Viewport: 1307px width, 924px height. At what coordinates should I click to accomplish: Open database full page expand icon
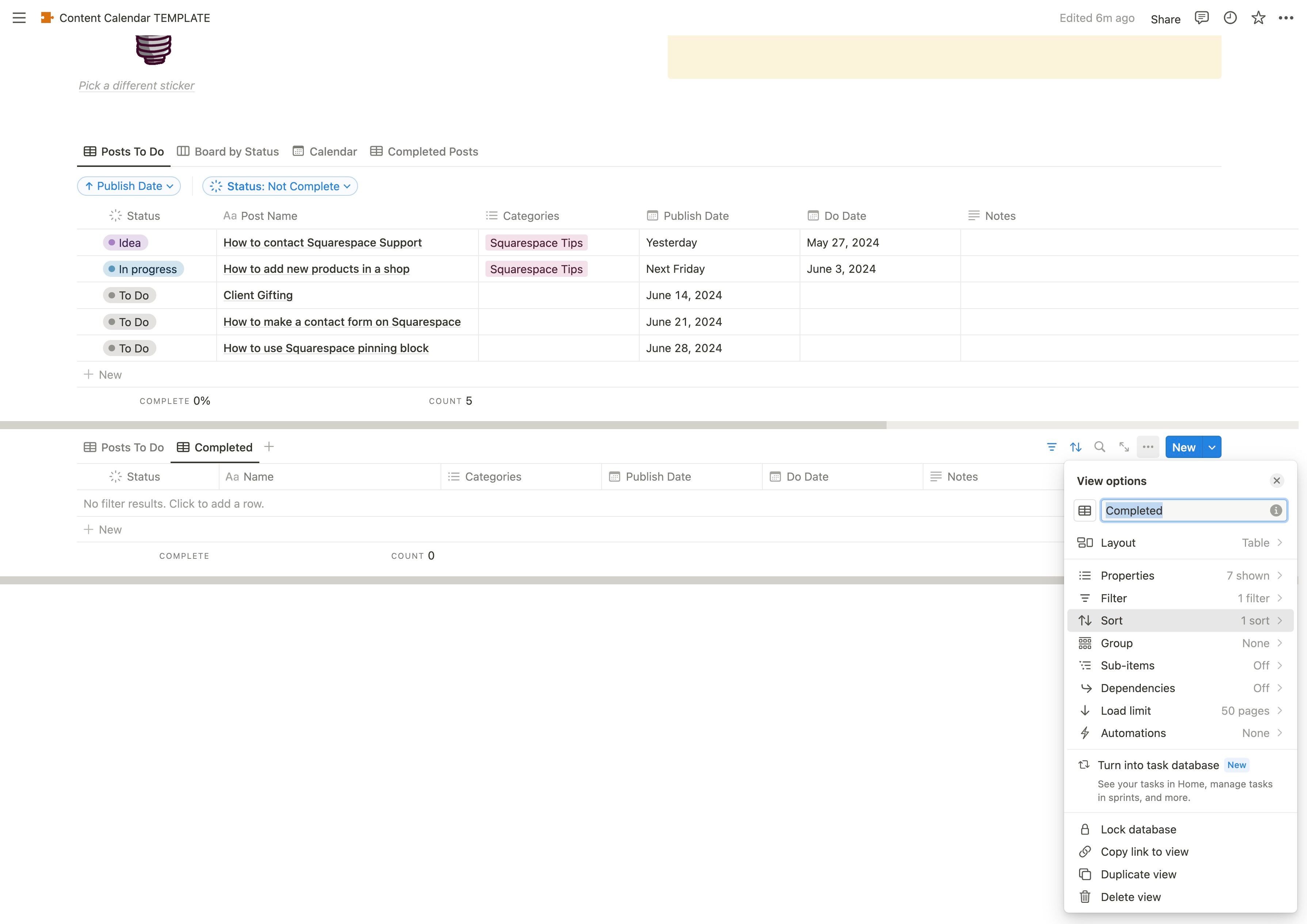(x=1124, y=447)
